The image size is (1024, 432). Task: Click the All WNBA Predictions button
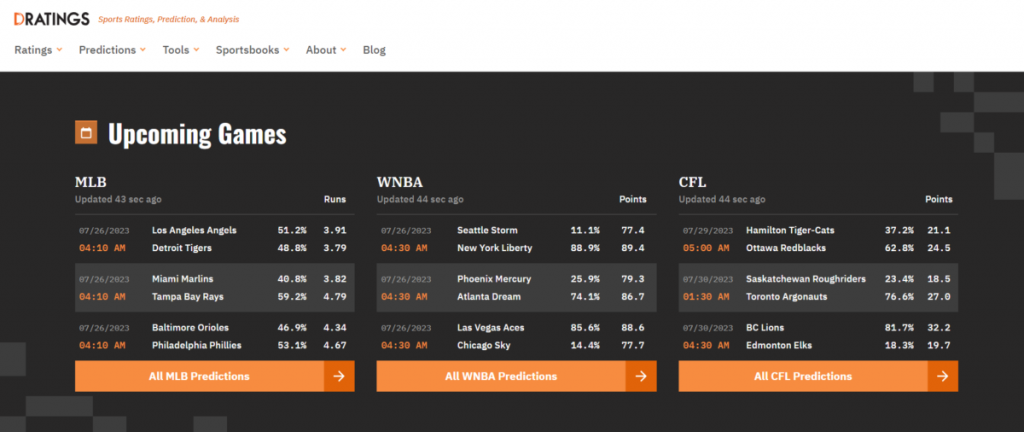point(517,377)
